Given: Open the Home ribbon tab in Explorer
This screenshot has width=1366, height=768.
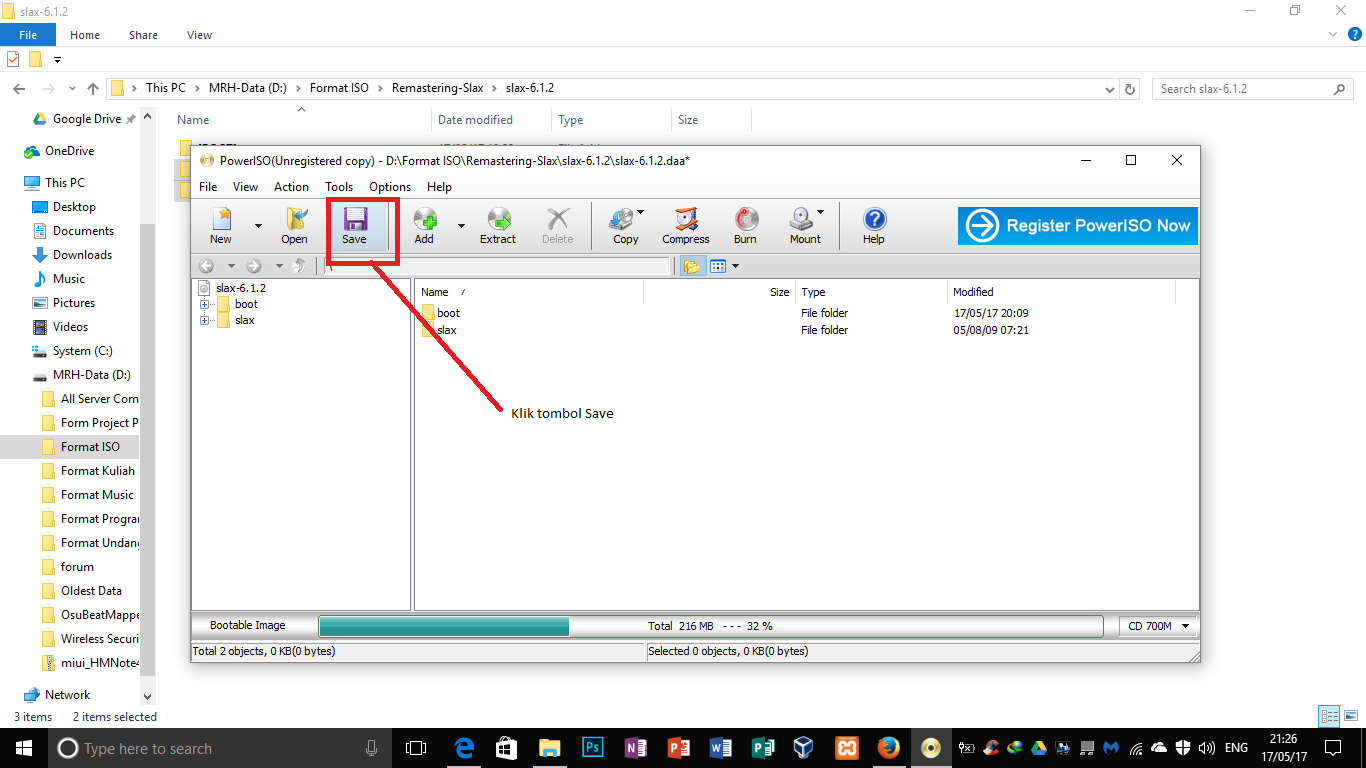Looking at the screenshot, I should (85, 35).
